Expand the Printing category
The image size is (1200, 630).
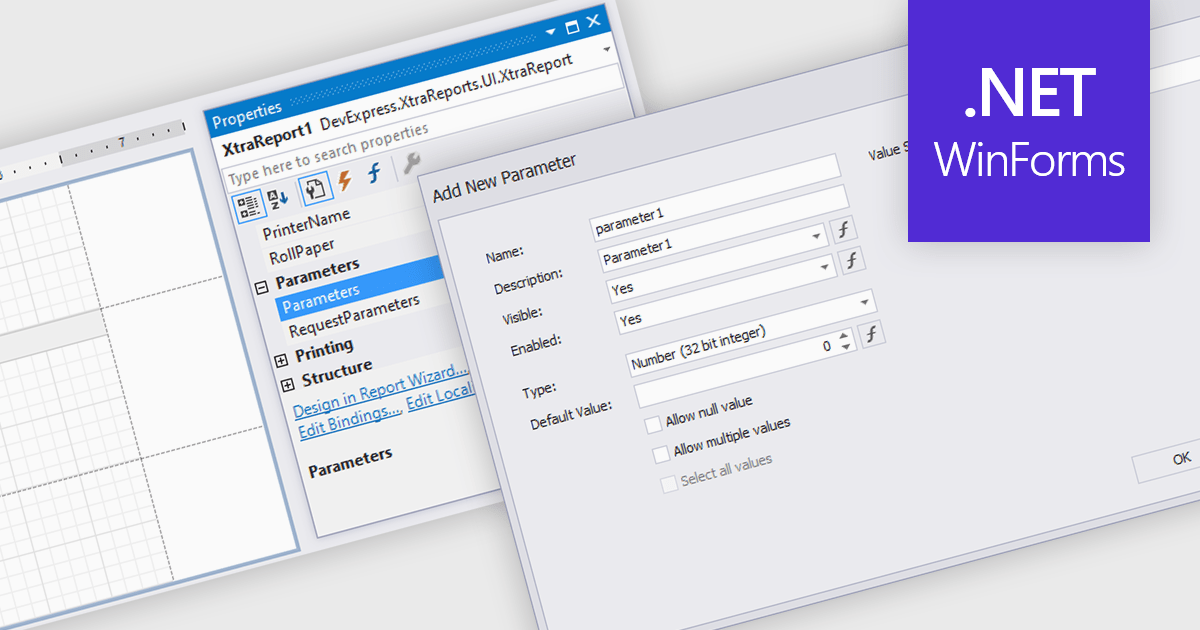pos(281,359)
